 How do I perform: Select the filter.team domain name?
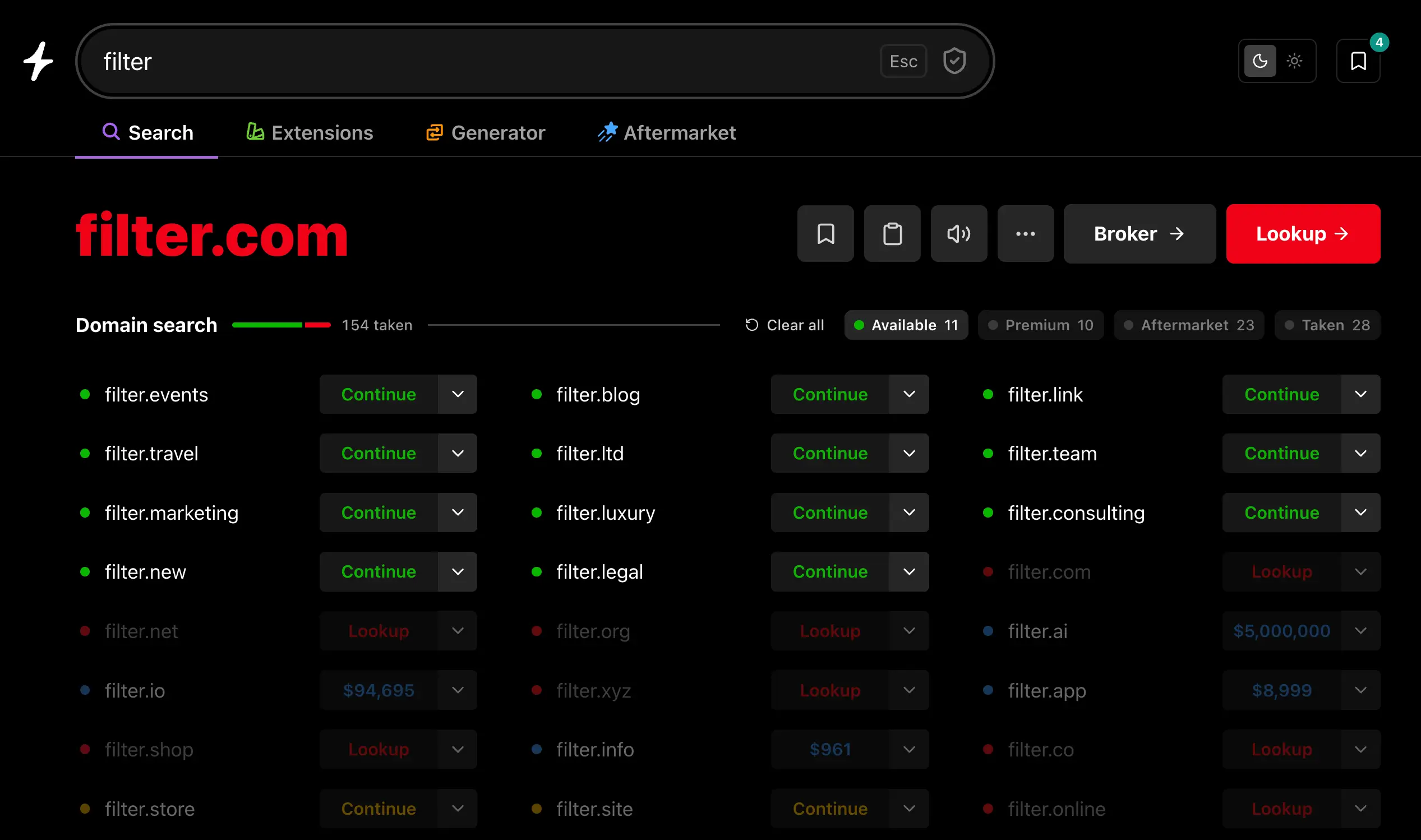pos(1052,454)
